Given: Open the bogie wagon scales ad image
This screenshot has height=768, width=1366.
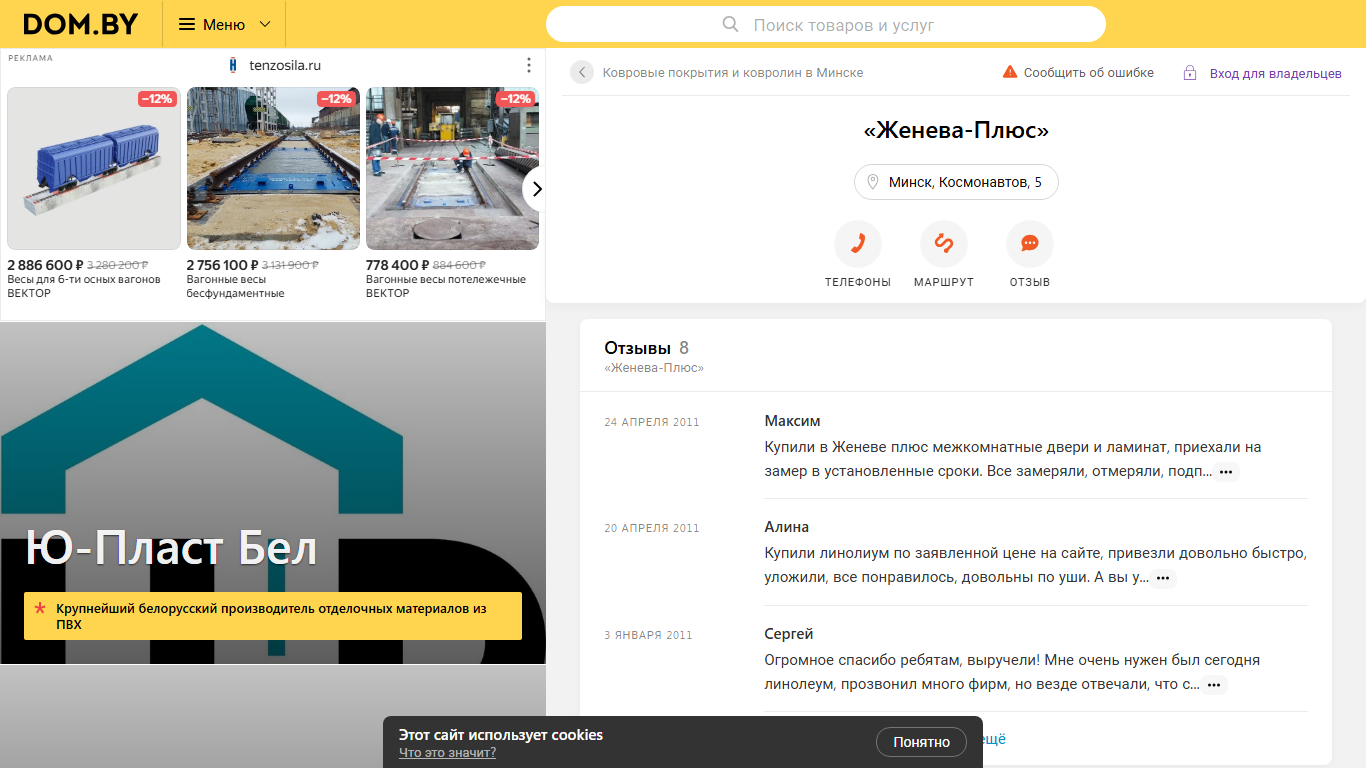Looking at the screenshot, I should (x=452, y=168).
